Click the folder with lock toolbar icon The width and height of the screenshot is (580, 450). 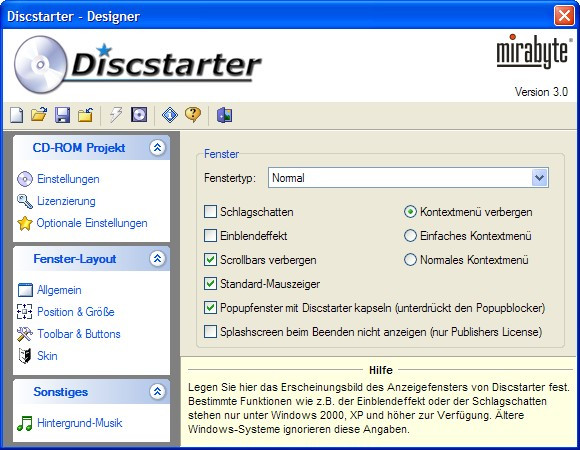pos(85,115)
